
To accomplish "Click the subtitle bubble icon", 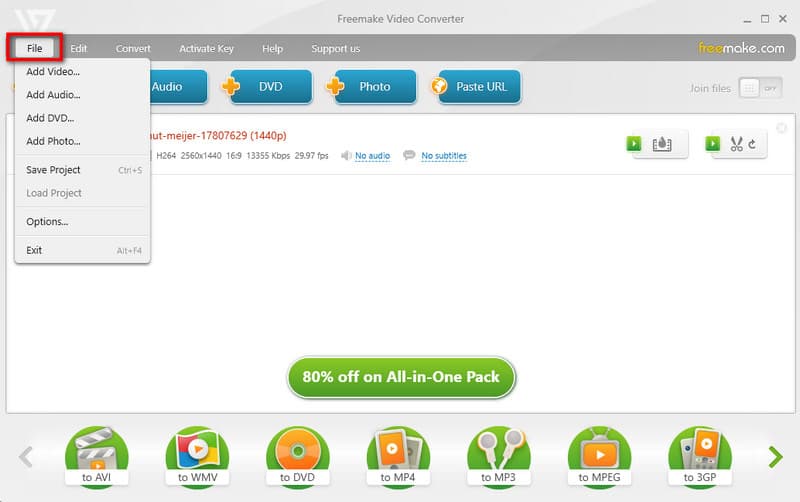I will coord(409,155).
